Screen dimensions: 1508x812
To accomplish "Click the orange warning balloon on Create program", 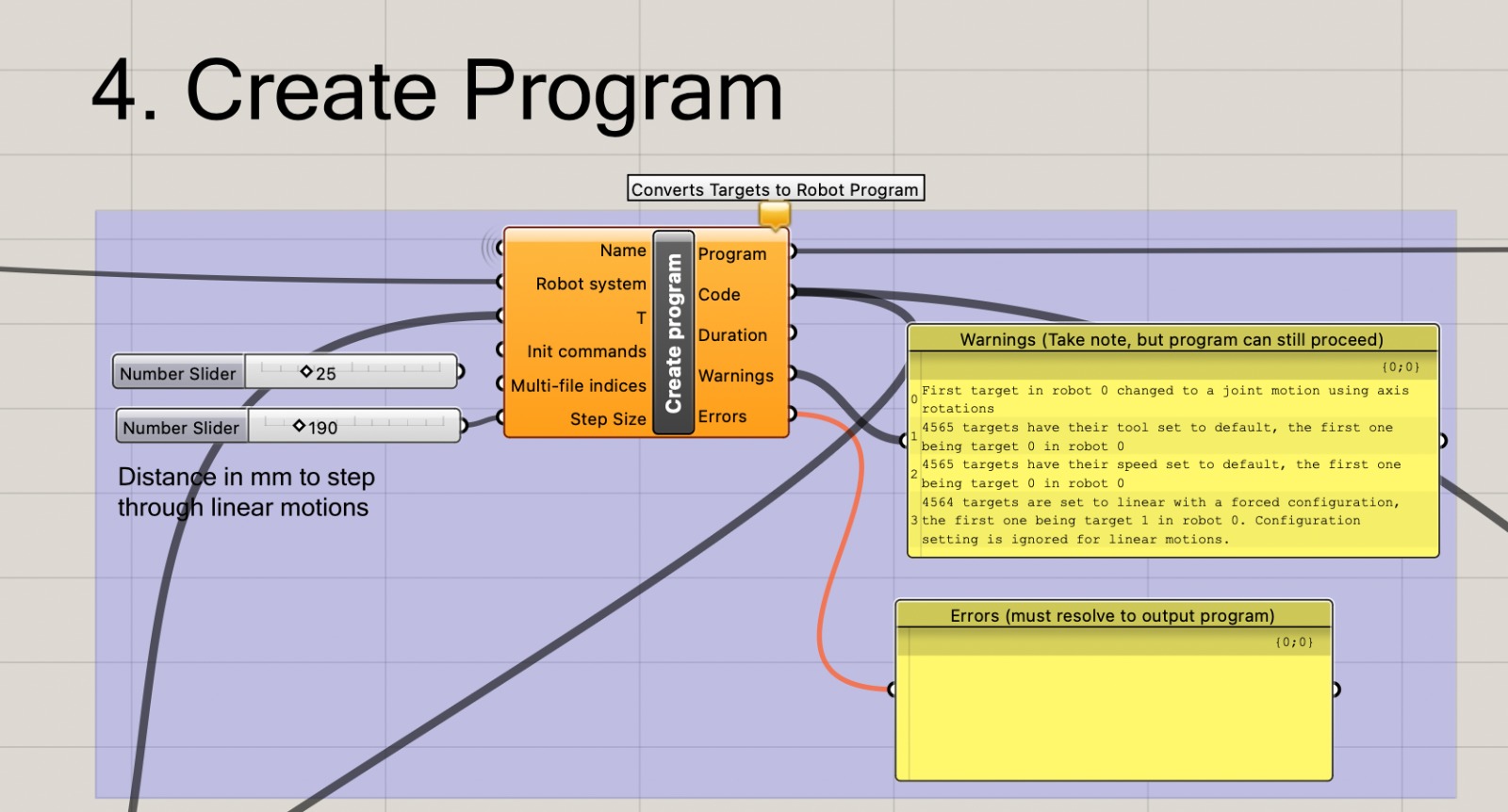I will [774, 215].
